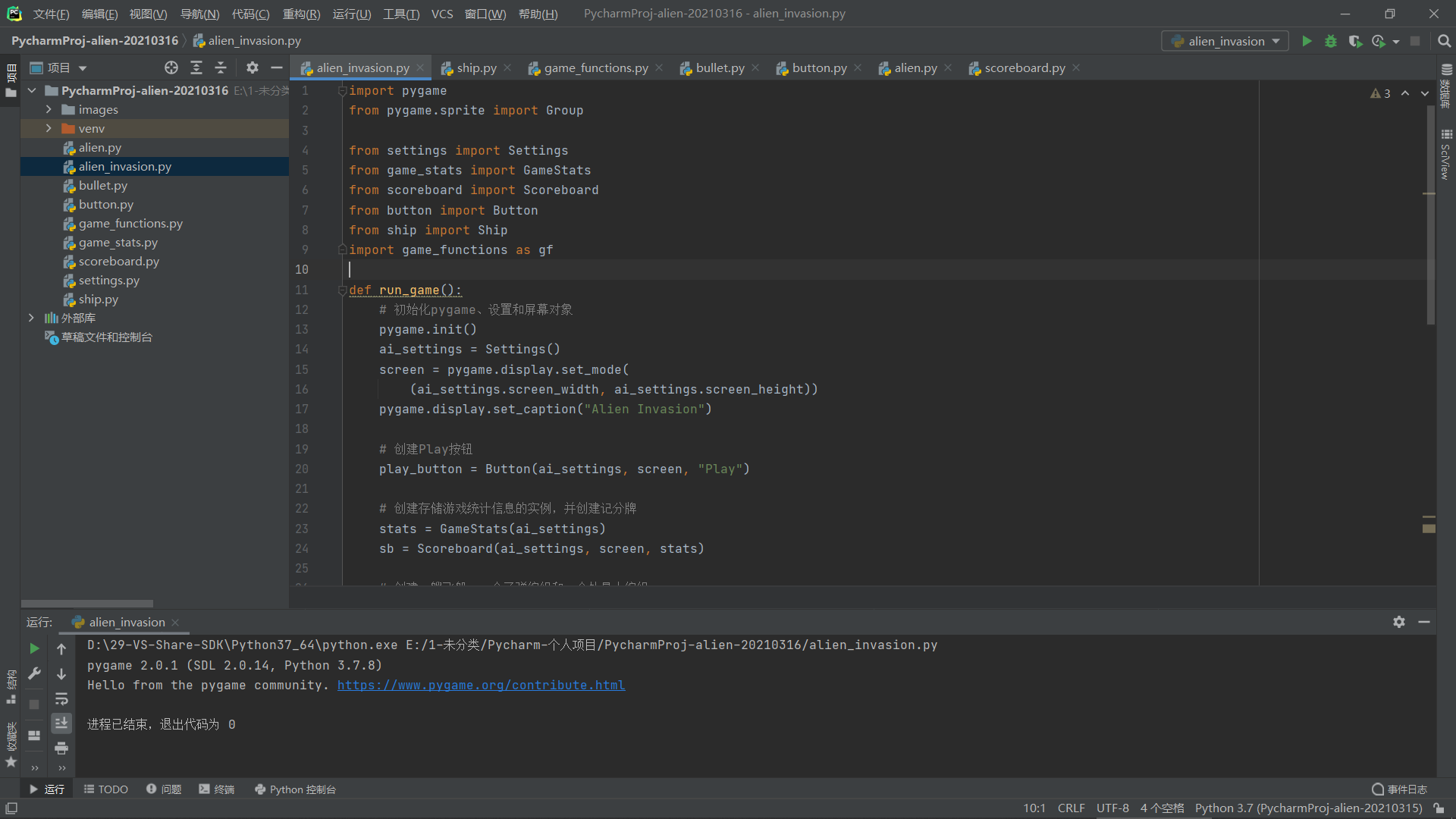Image resolution: width=1456 pixels, height=819 pixels.
Task: Open 重构(R) refactor menu
Action: pos(301,14)
